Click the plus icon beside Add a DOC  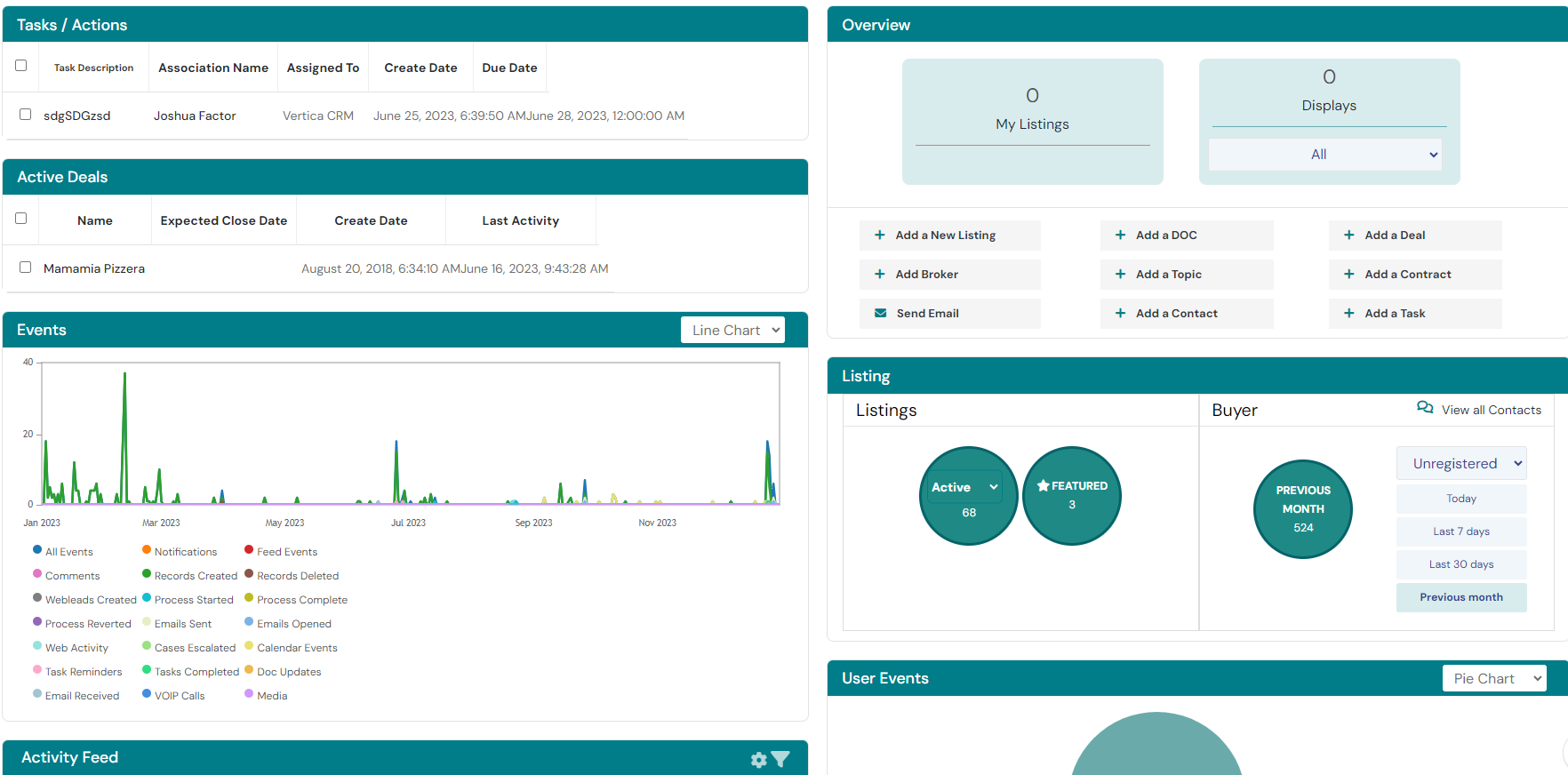(x=1120, y=236)
